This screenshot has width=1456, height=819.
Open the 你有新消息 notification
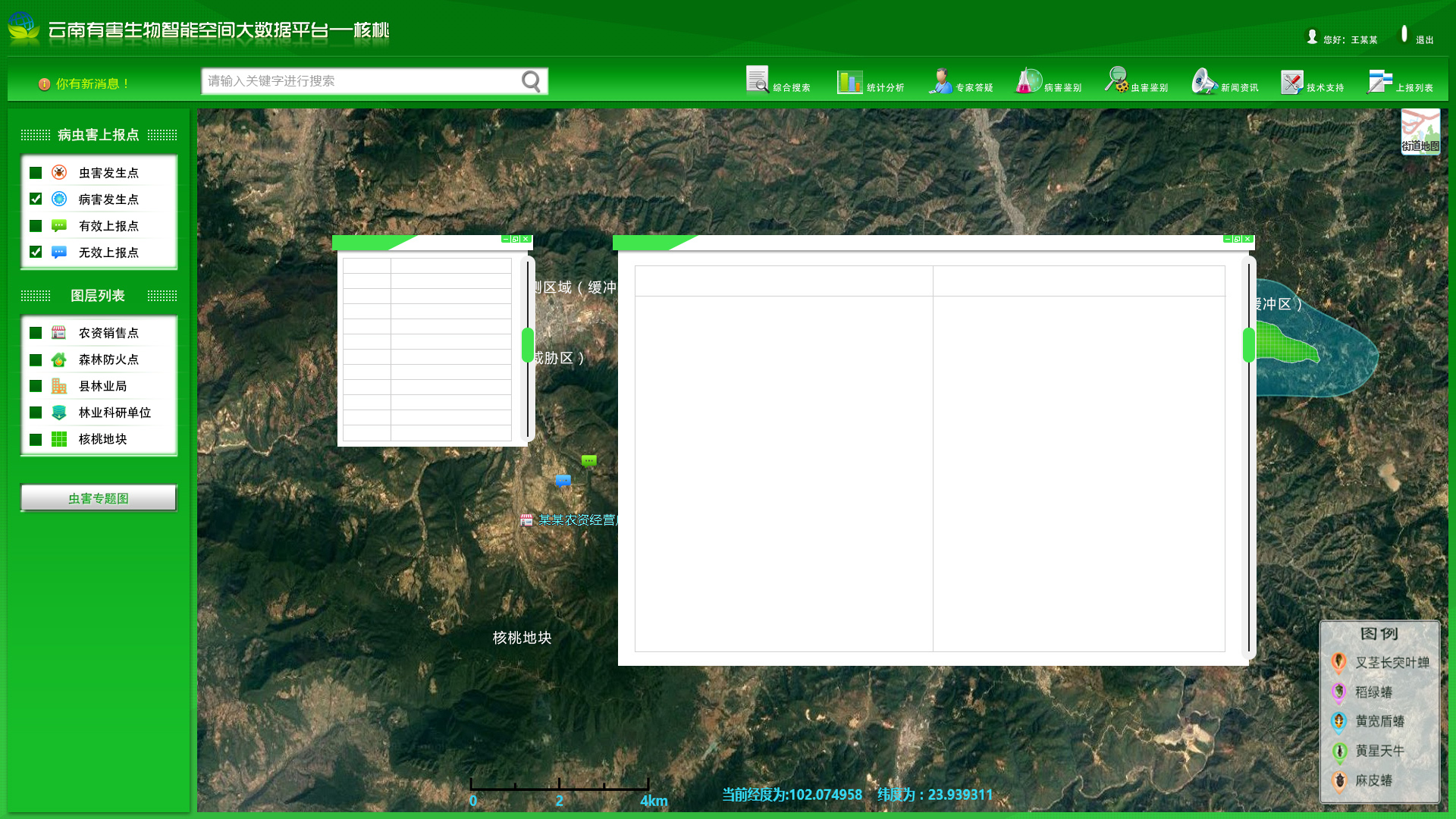[x=84, y=84]
